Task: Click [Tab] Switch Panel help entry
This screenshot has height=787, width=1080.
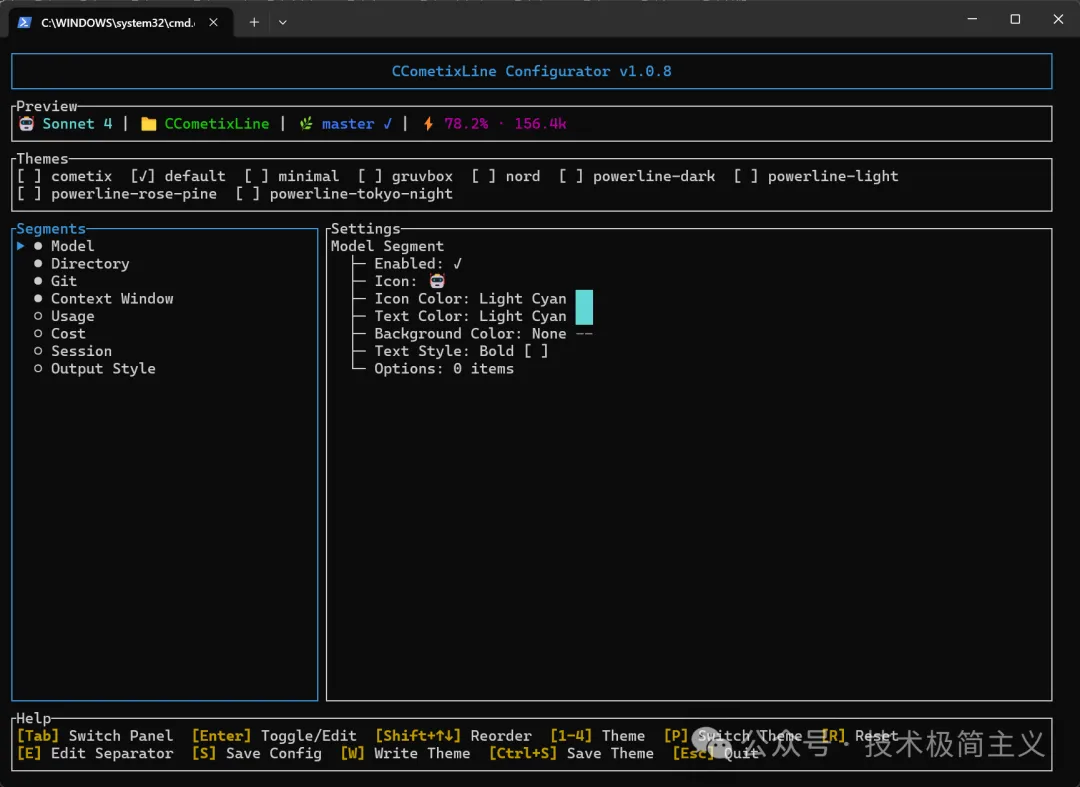Action: (95, 736)
